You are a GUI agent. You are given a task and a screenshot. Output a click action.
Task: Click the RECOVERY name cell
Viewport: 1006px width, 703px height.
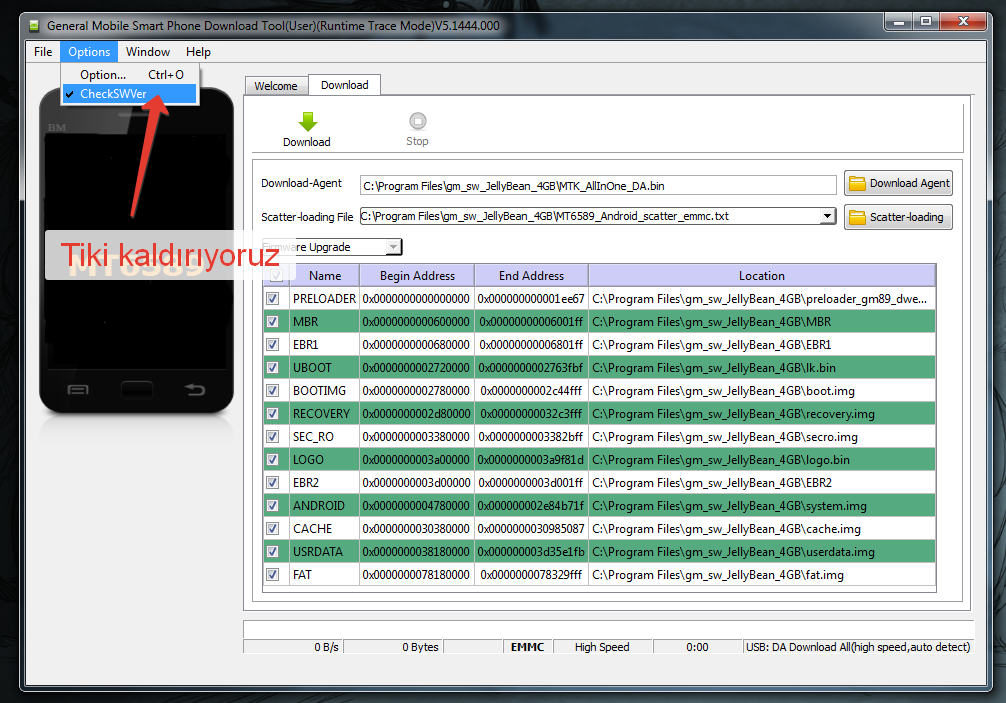[324, 414]
